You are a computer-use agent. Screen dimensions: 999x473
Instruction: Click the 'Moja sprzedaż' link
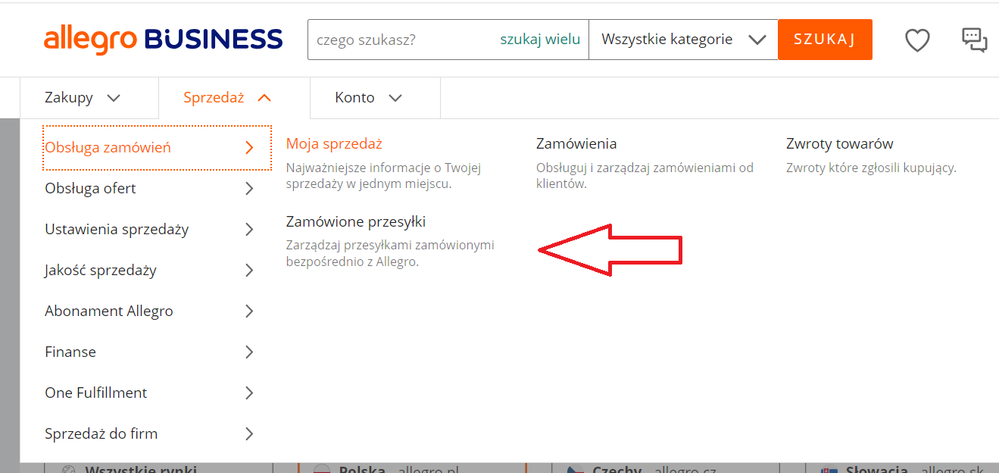[334, 143]
